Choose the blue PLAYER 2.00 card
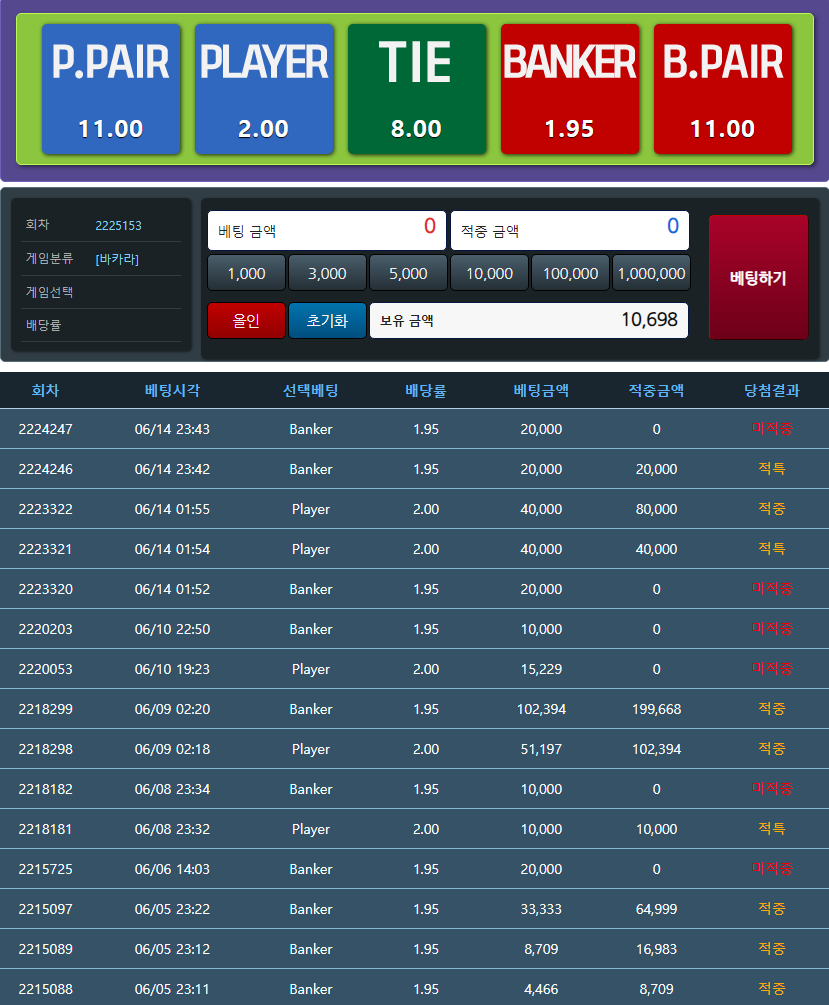Screen dimensions: 829x1005 click(264, 89)
